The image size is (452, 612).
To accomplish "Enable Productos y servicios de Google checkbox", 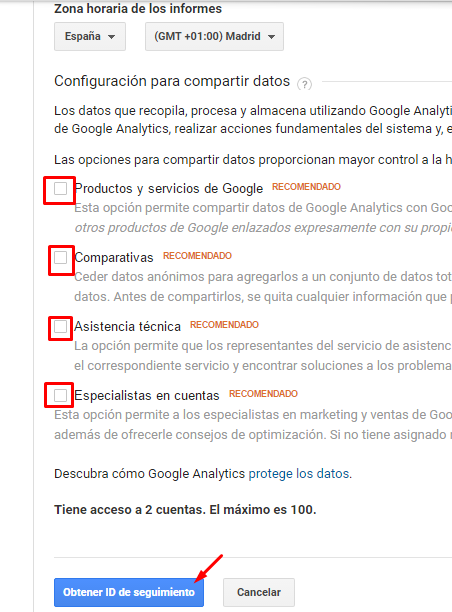I will pos(60,189).
